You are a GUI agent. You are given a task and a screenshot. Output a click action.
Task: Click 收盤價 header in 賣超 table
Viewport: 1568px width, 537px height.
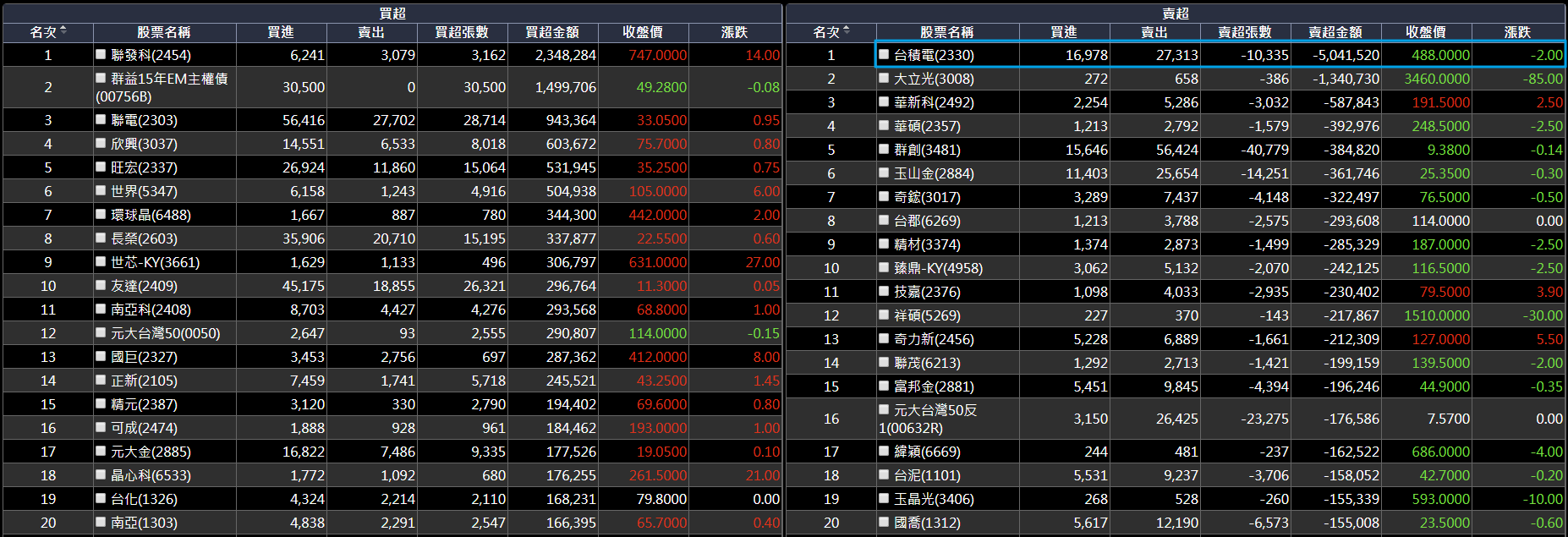pos(1426,32)
